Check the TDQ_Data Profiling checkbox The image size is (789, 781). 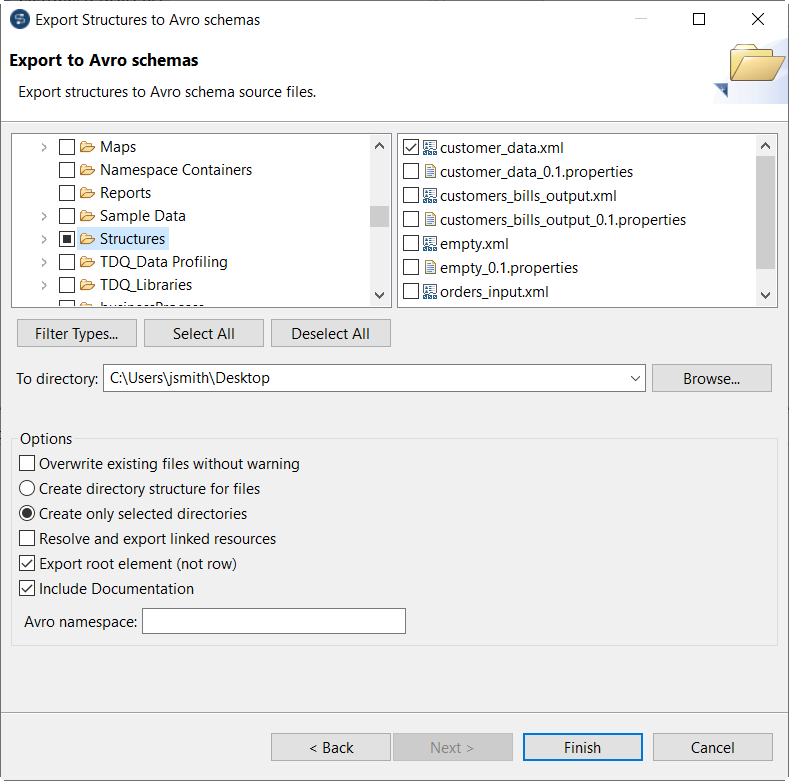click(67, 262)
